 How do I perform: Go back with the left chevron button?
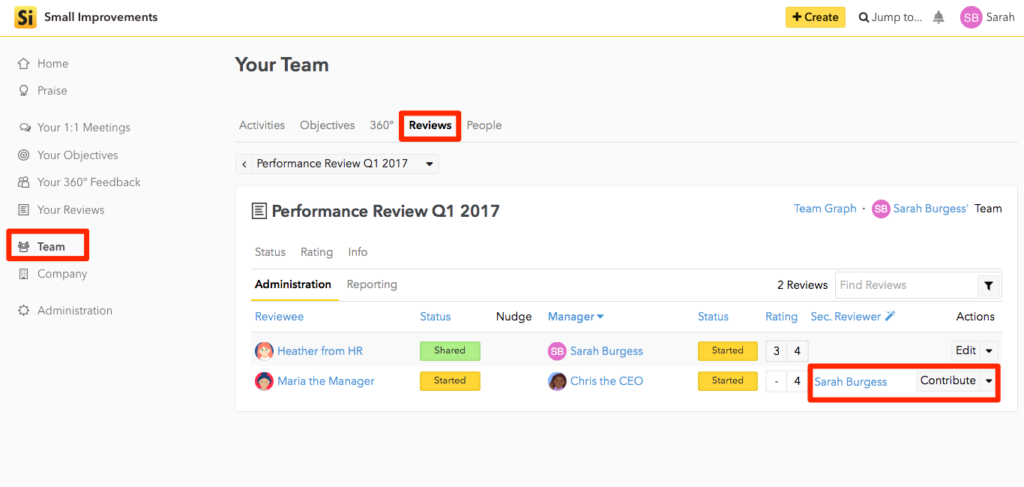click(x=244, y=164)
